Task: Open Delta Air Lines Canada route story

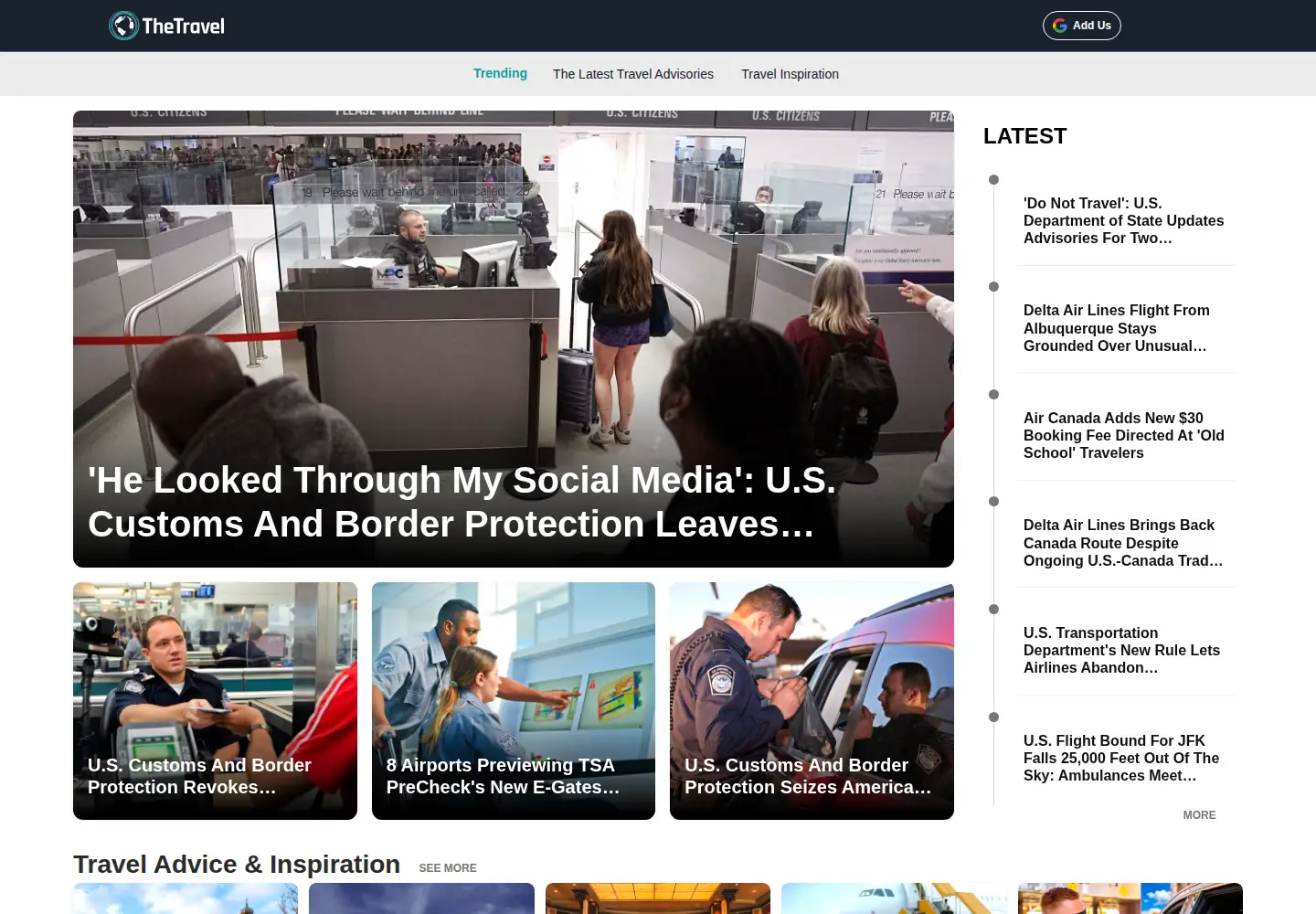Action: point(1123,543)
